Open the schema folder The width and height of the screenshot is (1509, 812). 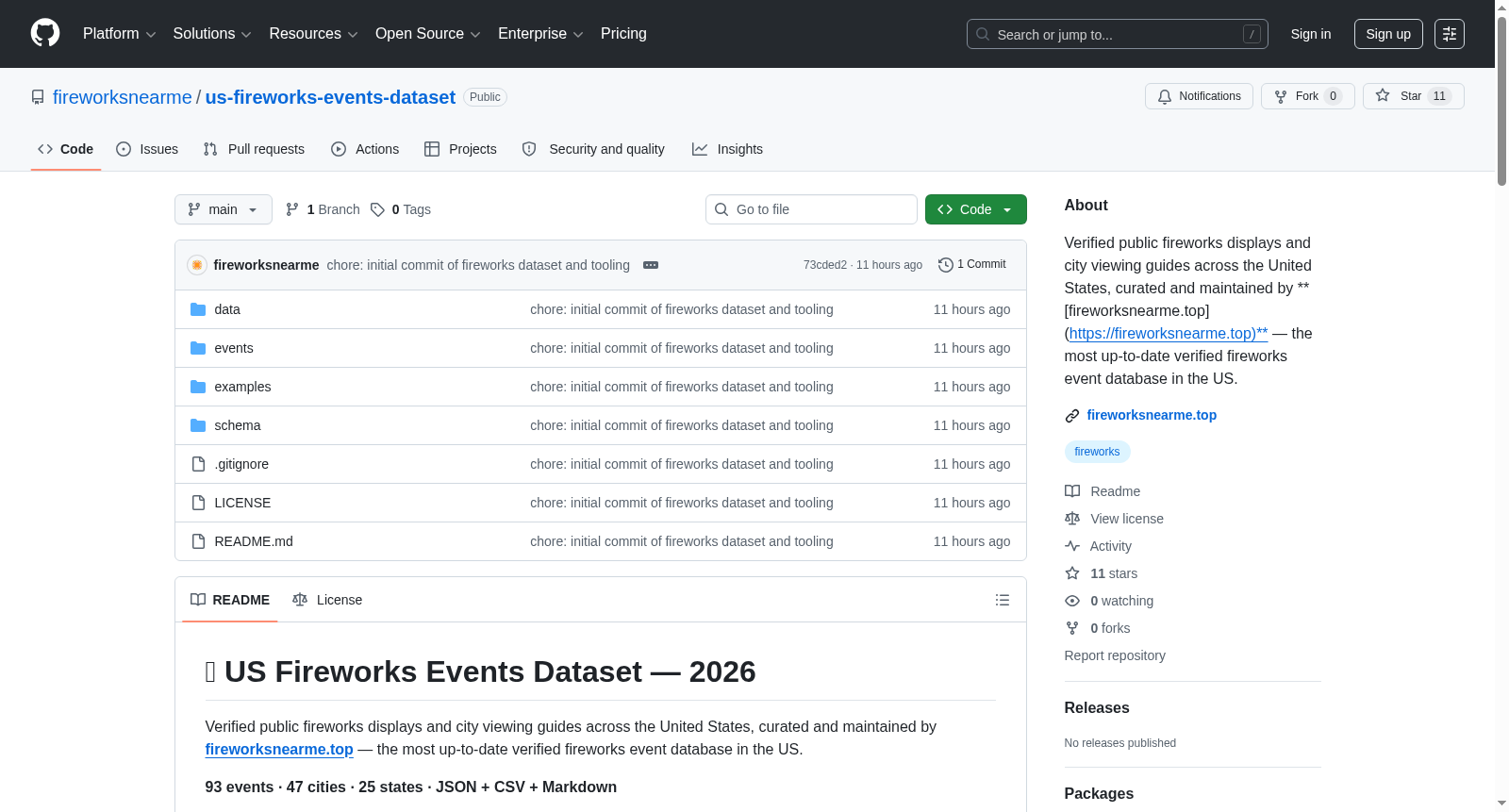(x=238, y=425)
